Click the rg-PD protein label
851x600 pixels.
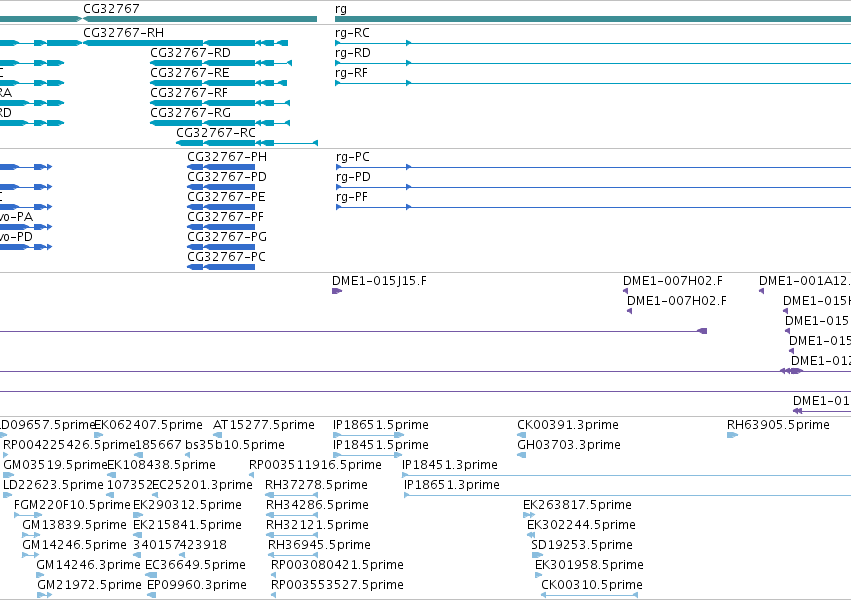[x=353, y=177]
